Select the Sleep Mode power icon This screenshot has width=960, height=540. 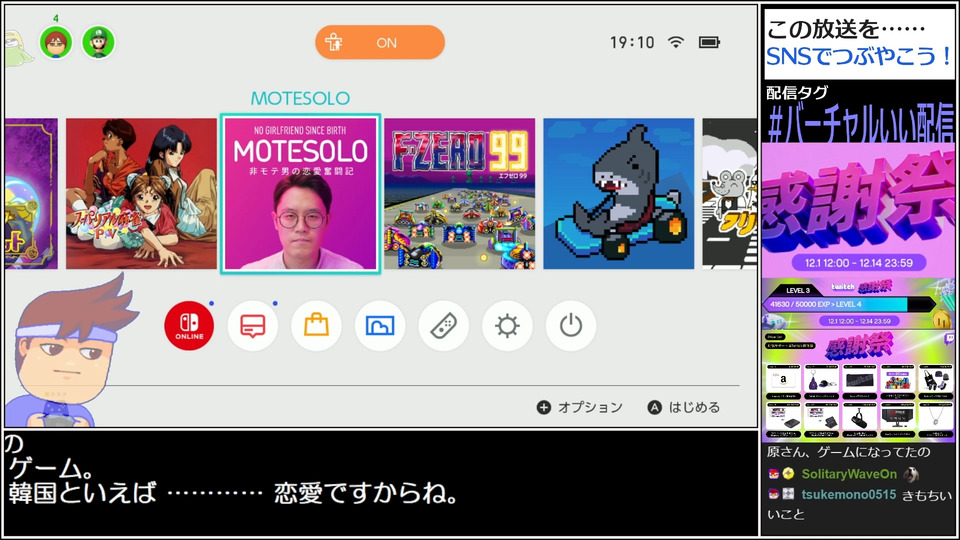[x=571, y=326]
